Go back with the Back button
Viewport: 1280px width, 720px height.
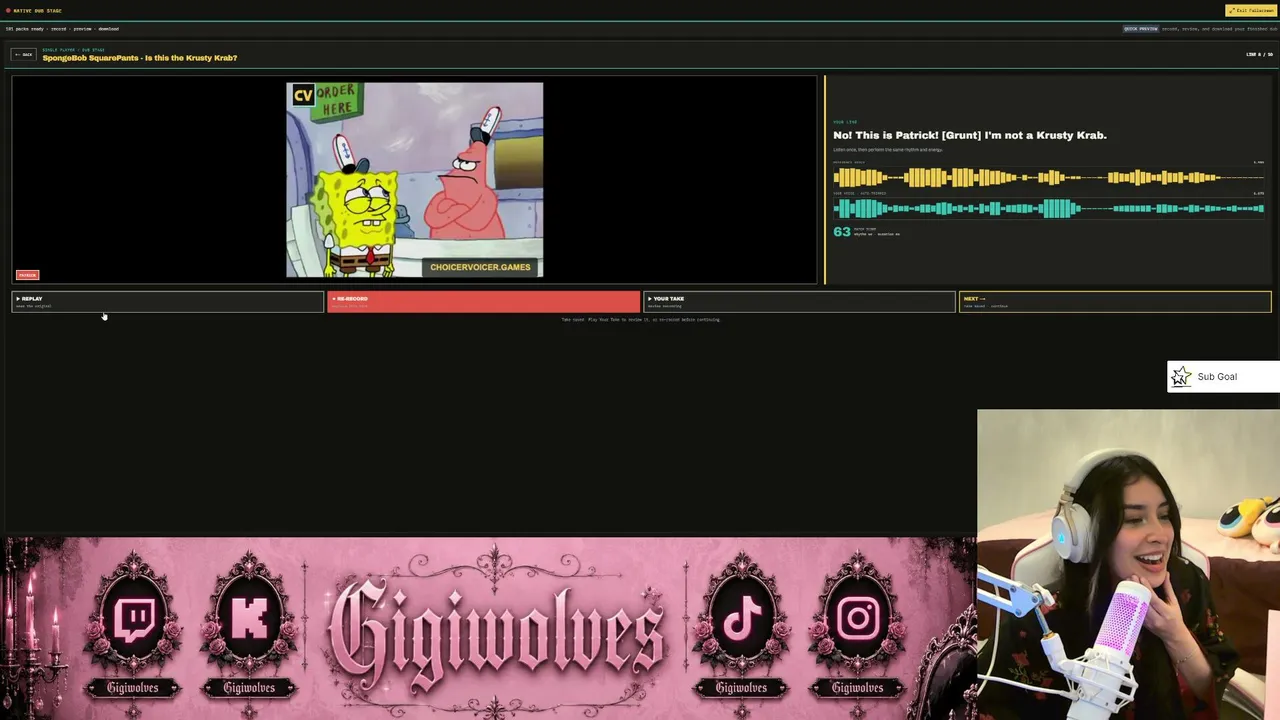23,54
